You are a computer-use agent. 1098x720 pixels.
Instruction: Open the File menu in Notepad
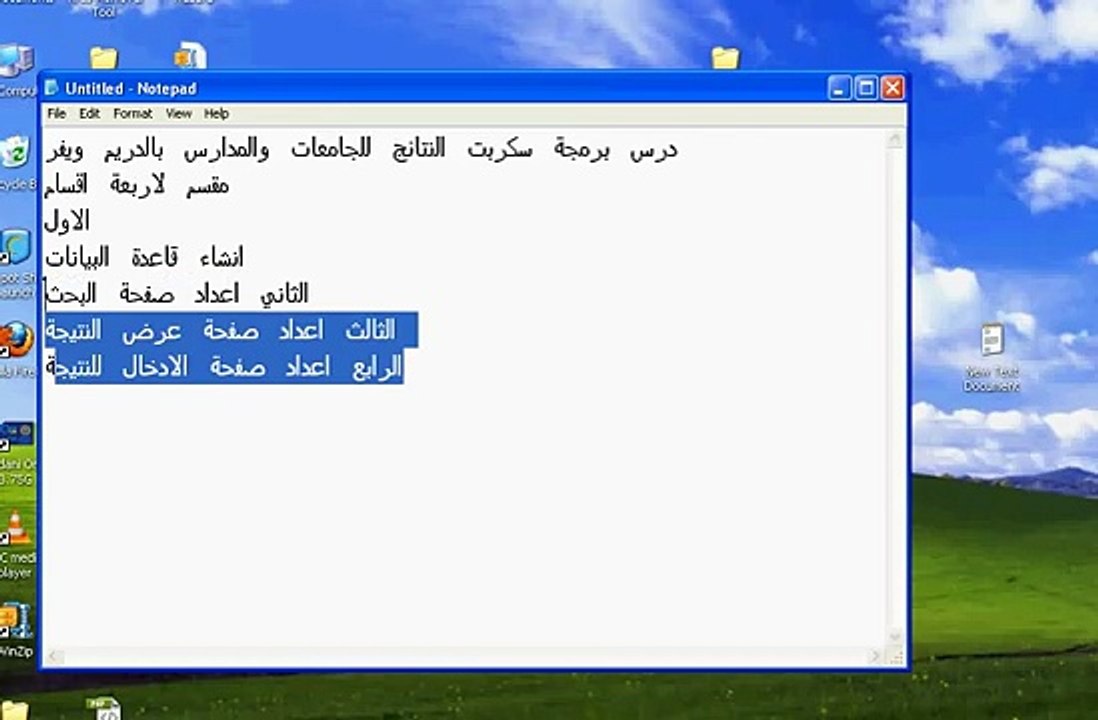[56, 113]
